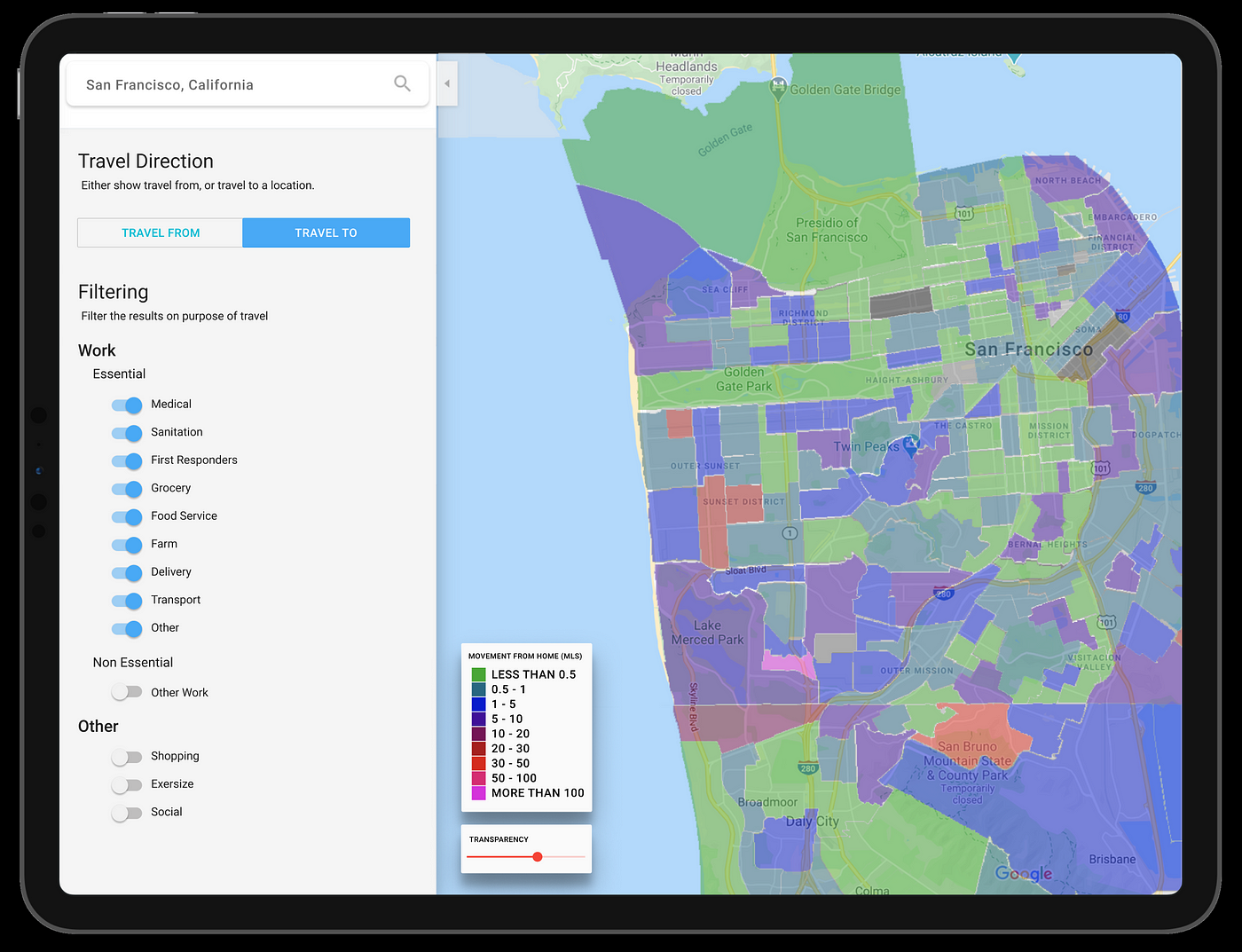The height and width of the screenshot is (952, 1242).
Task: Click the HAIGHT-ASHBURY map label
Action: (907, 380)
